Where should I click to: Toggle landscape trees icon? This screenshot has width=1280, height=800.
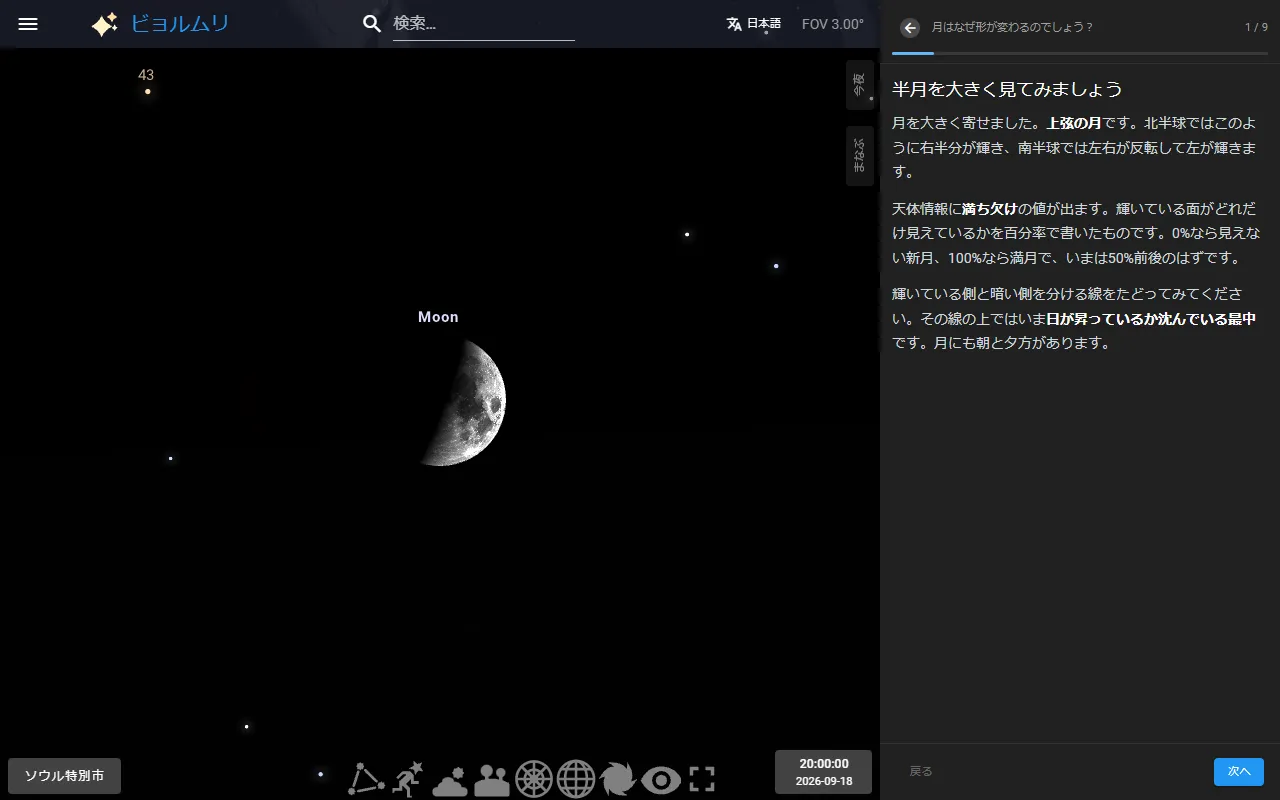tap(492, 780)
